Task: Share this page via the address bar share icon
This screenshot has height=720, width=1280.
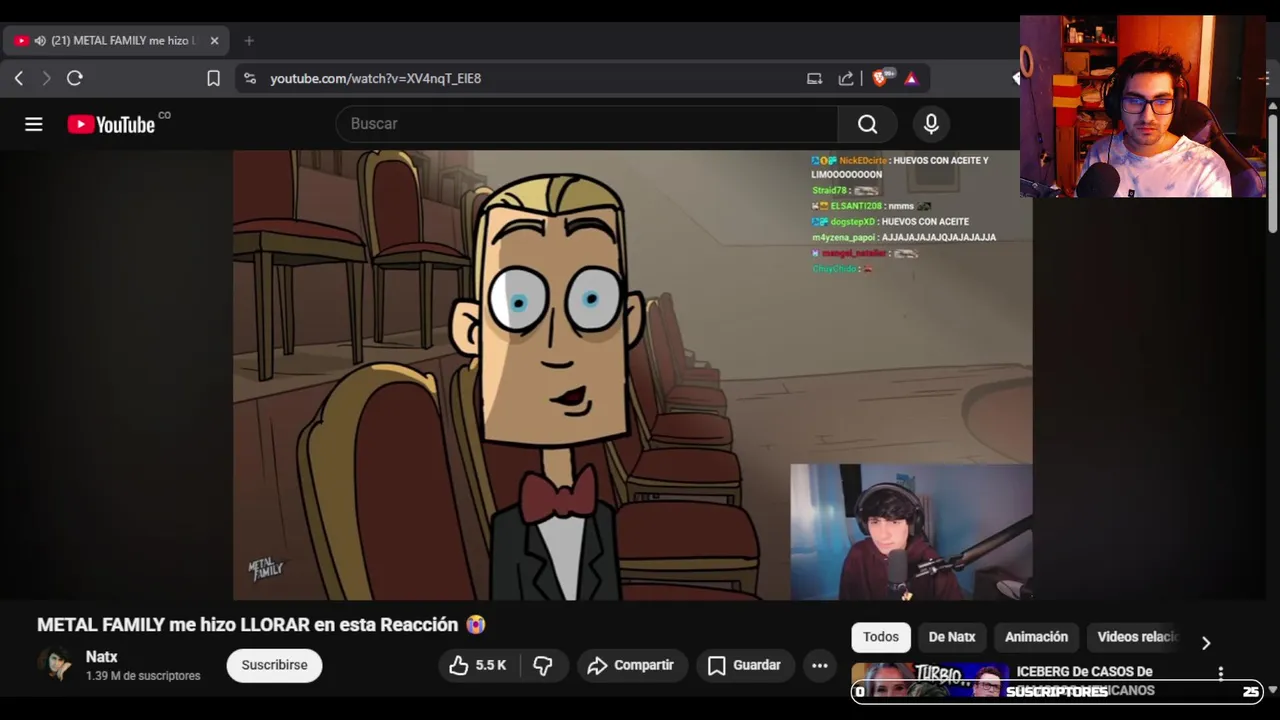Action: [846, 78]
